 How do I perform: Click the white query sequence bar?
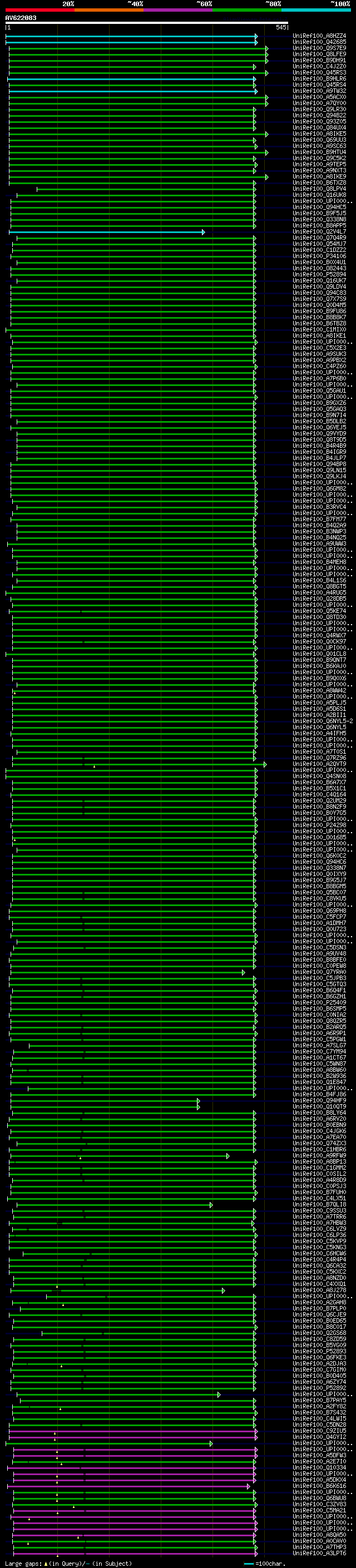click(x=147, y=22)
